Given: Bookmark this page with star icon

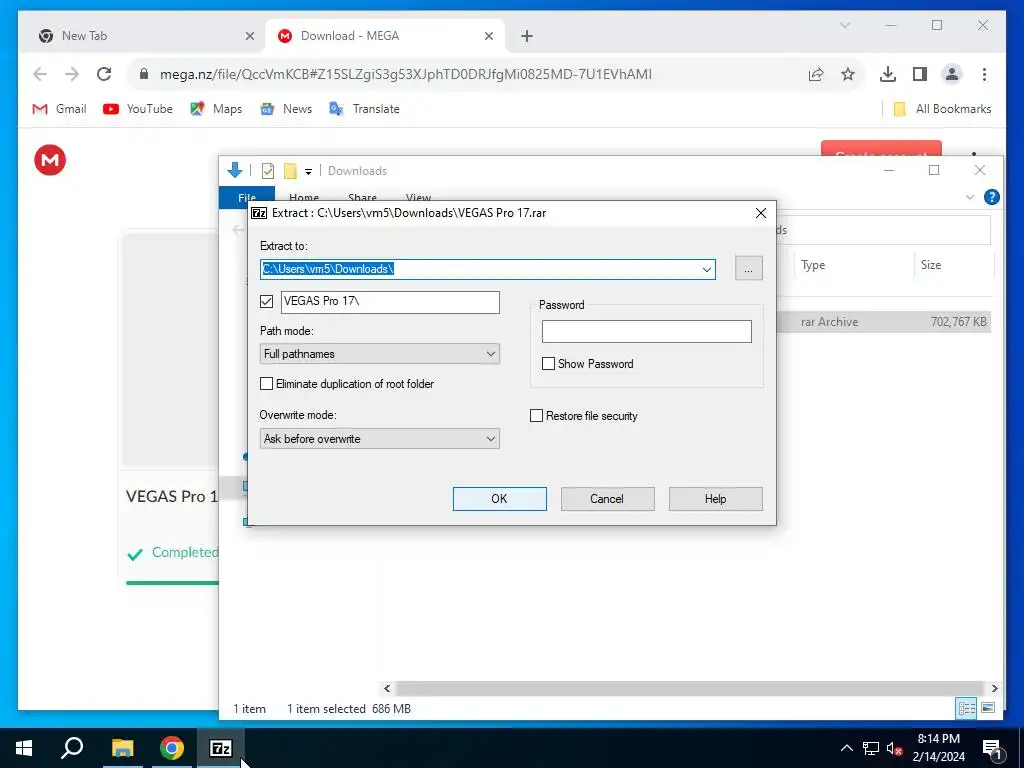Looking at the screenshot, I should pyautogui.click(x=848, y=74).
